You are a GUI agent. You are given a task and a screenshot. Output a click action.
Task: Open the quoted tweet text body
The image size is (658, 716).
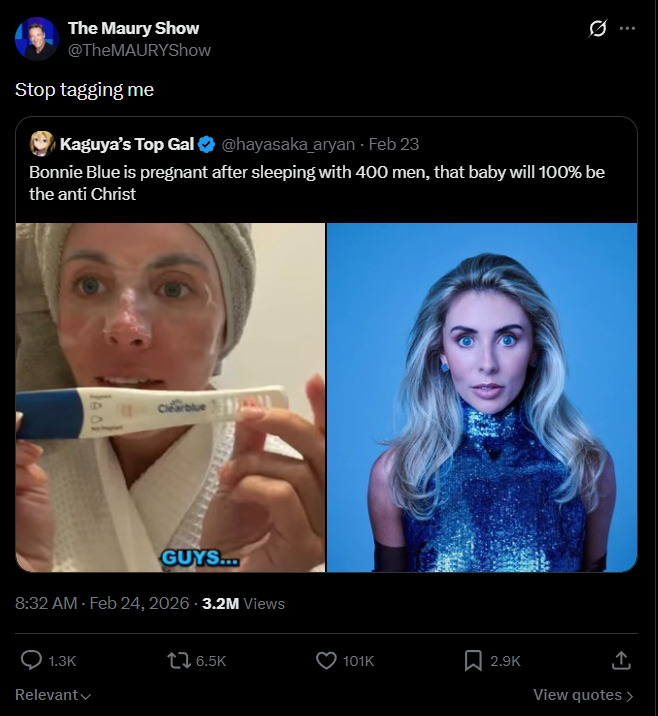coord(316,183)
